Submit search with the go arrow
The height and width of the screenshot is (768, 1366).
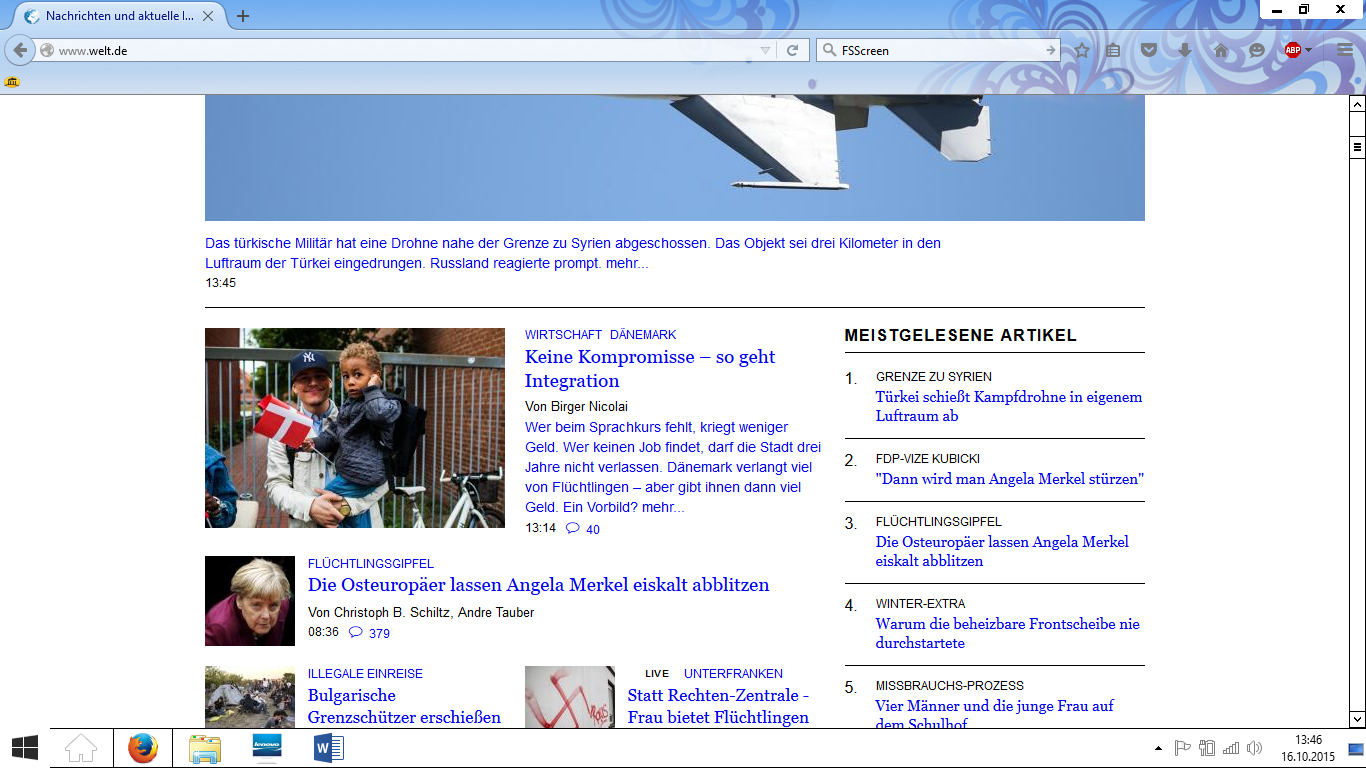tap(1051, 50)
